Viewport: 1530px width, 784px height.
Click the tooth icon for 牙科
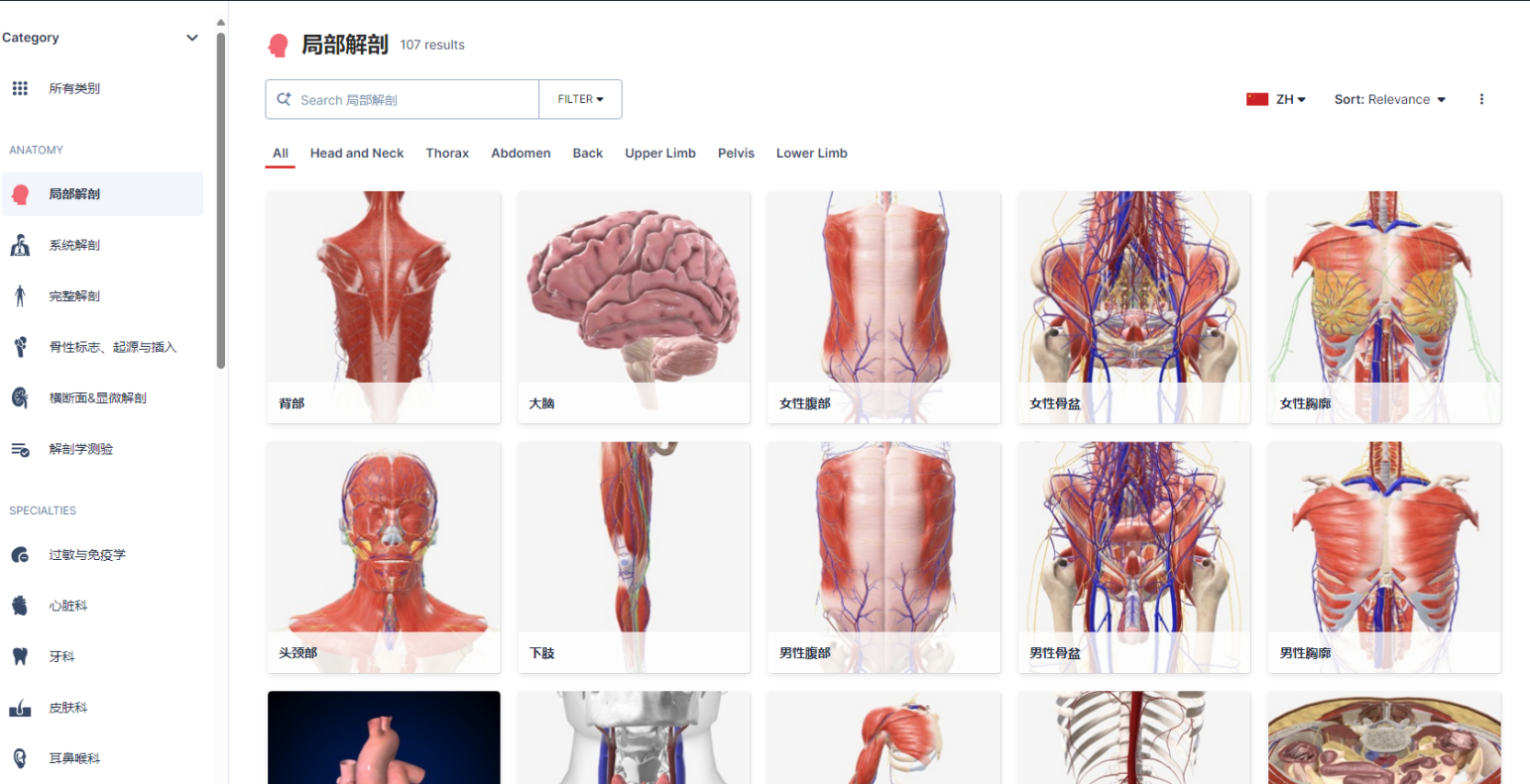click(x=20, y=656)
